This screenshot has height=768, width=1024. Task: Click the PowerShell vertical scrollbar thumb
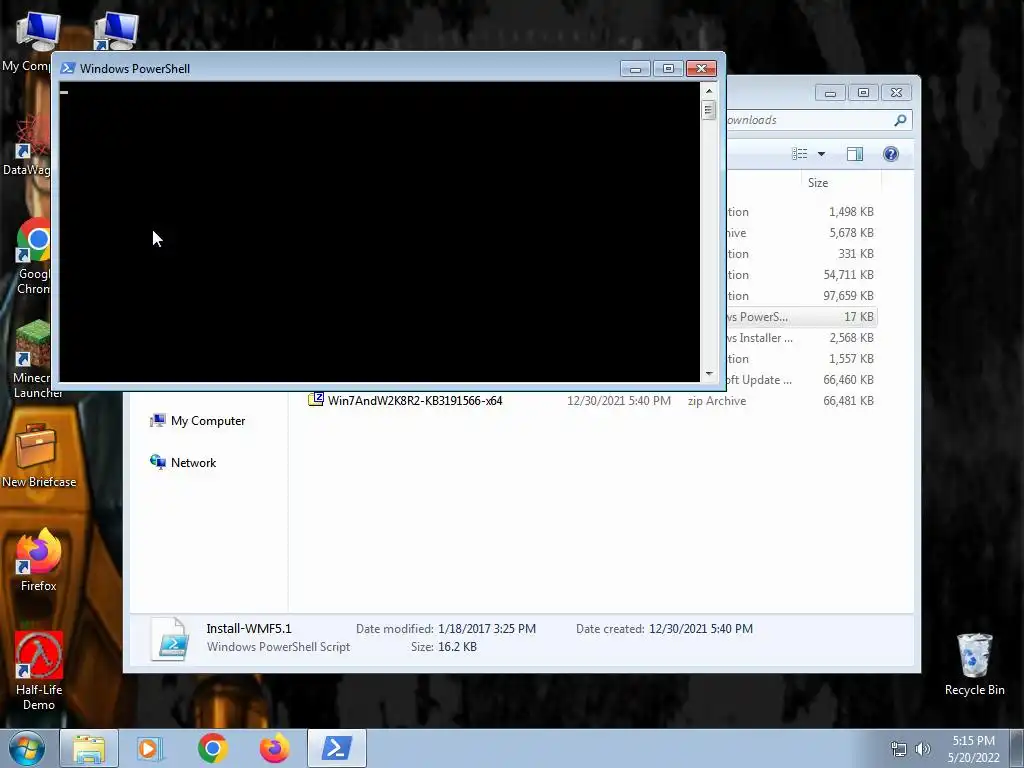[x=709, y=110]
